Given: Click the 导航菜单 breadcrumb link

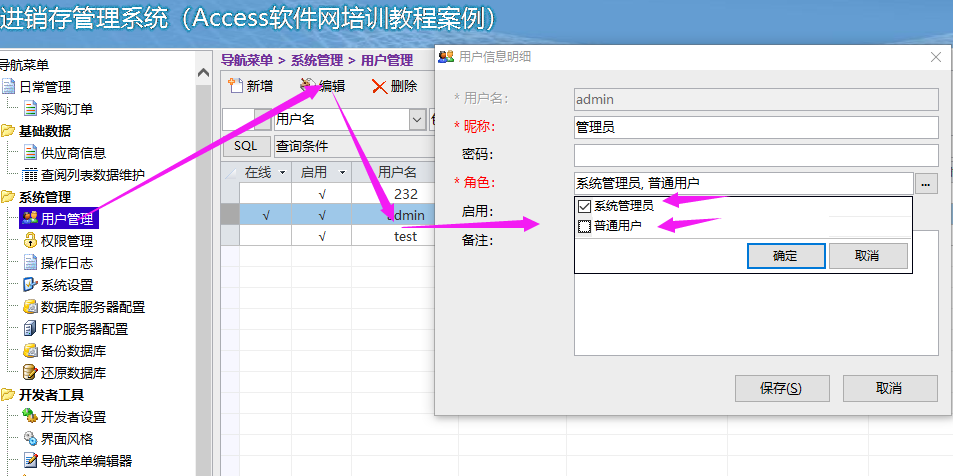Looking at the screenshot, I should tap(246, 60).
